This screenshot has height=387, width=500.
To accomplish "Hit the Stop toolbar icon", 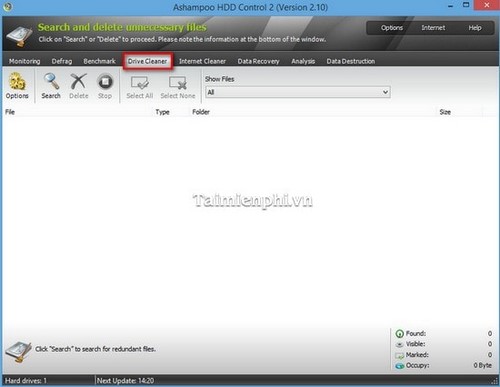I will click(x=105, y=81).
